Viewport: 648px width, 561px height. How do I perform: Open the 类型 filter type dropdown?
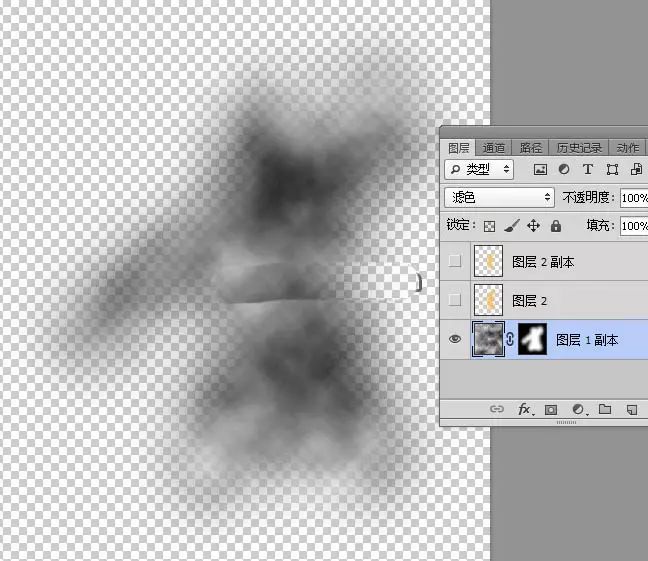tap(479, 169)
